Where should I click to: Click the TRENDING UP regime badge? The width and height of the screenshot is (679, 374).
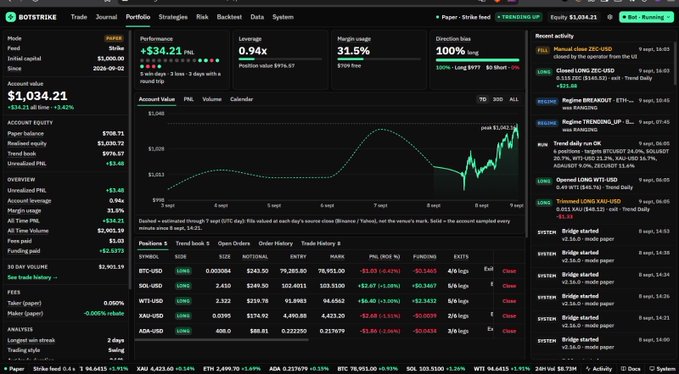coord(519,17)
